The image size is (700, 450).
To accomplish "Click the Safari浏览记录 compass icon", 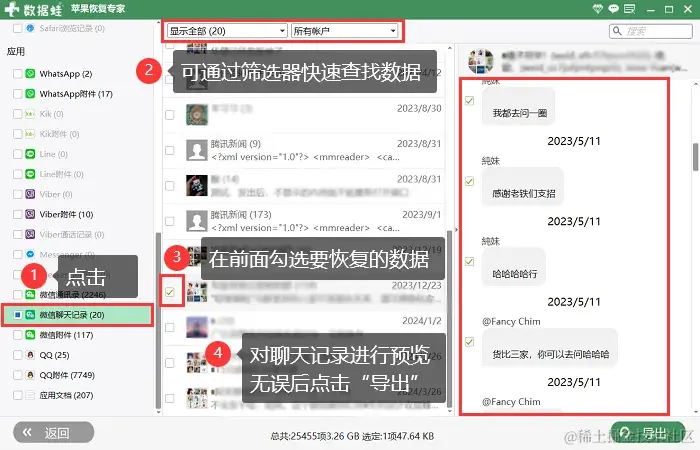I will coord(30,28).
